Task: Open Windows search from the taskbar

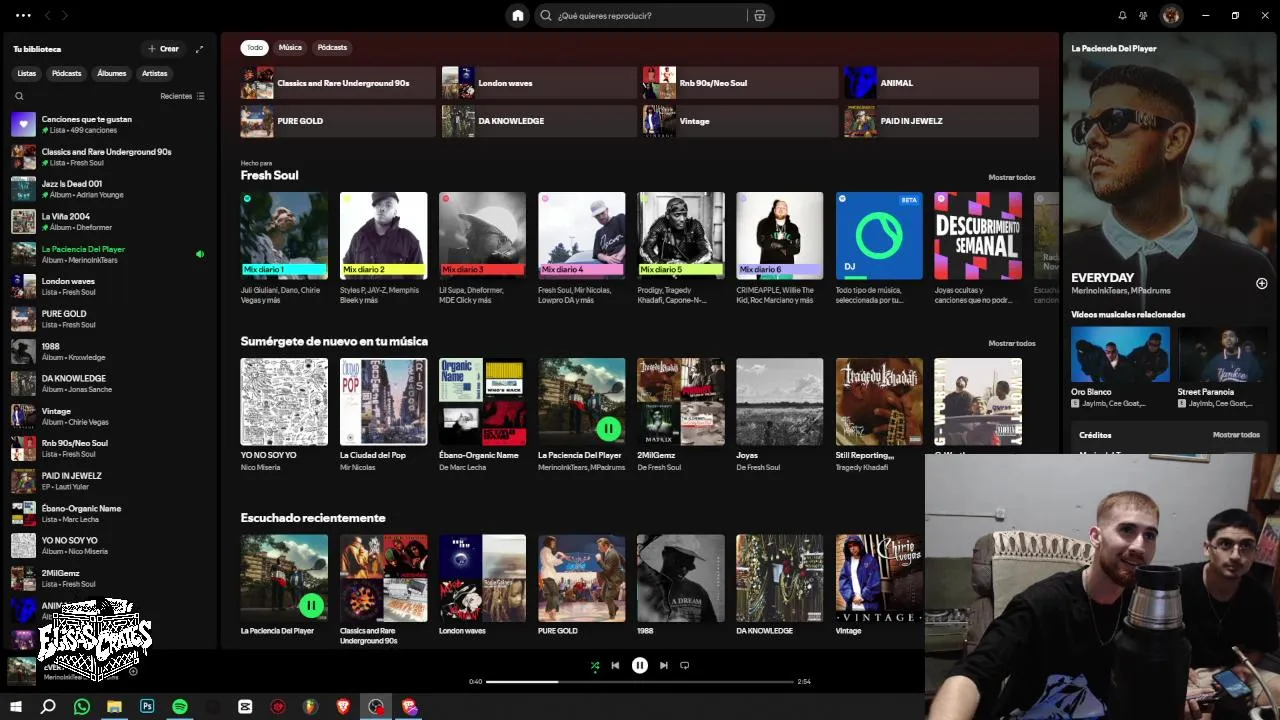Action: (x=48, y=707)
